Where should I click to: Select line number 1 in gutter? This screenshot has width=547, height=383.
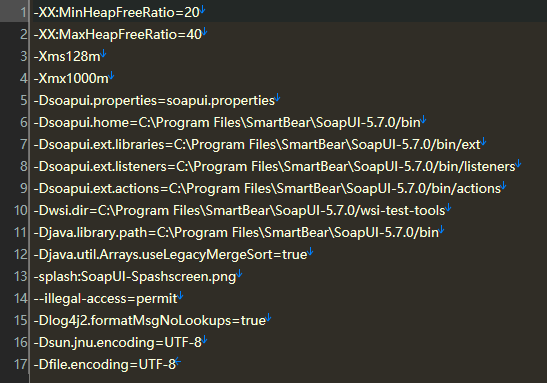click(x=24, y=12)
